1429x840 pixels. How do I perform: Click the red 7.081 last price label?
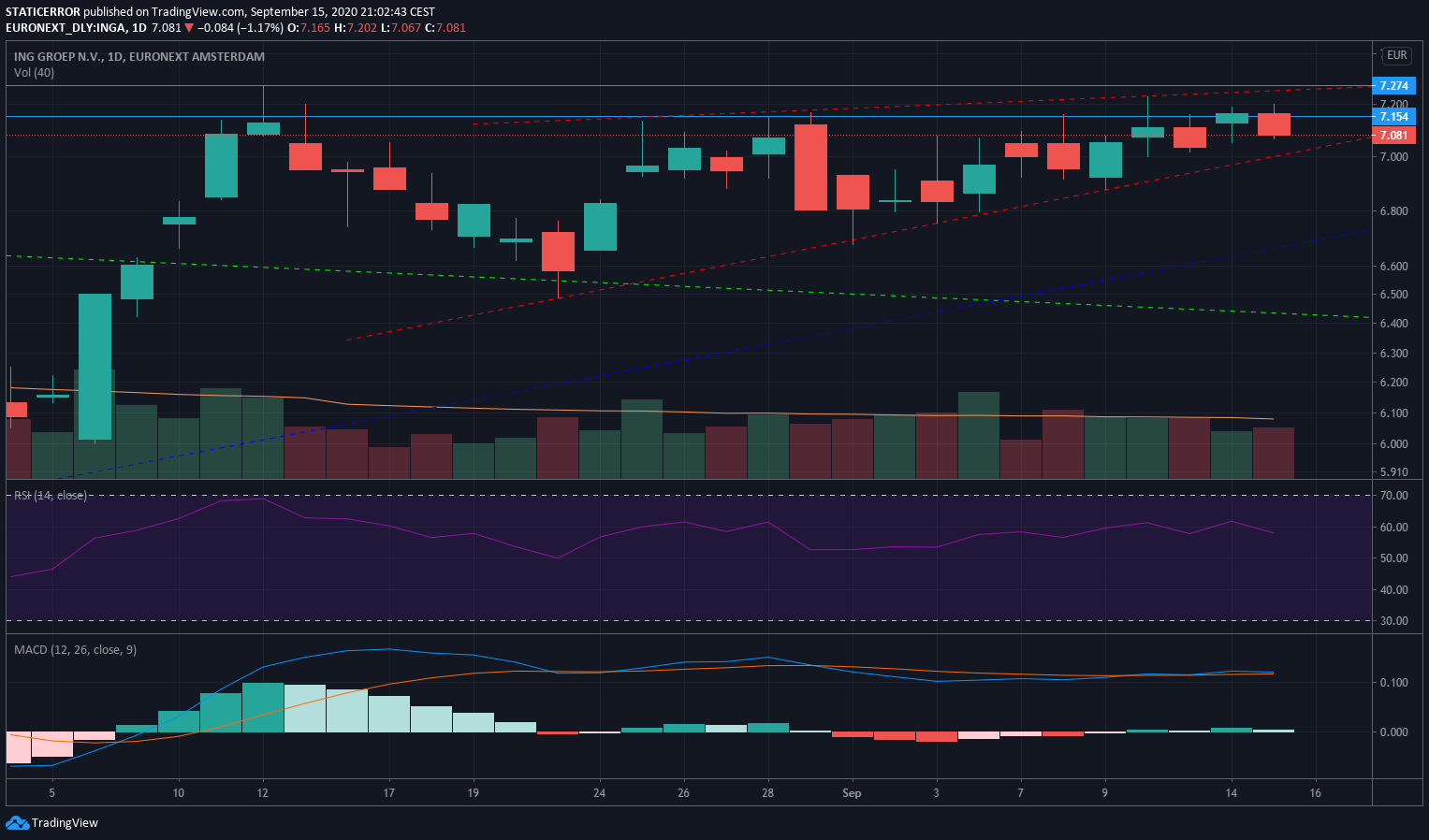coord(1393,136)
